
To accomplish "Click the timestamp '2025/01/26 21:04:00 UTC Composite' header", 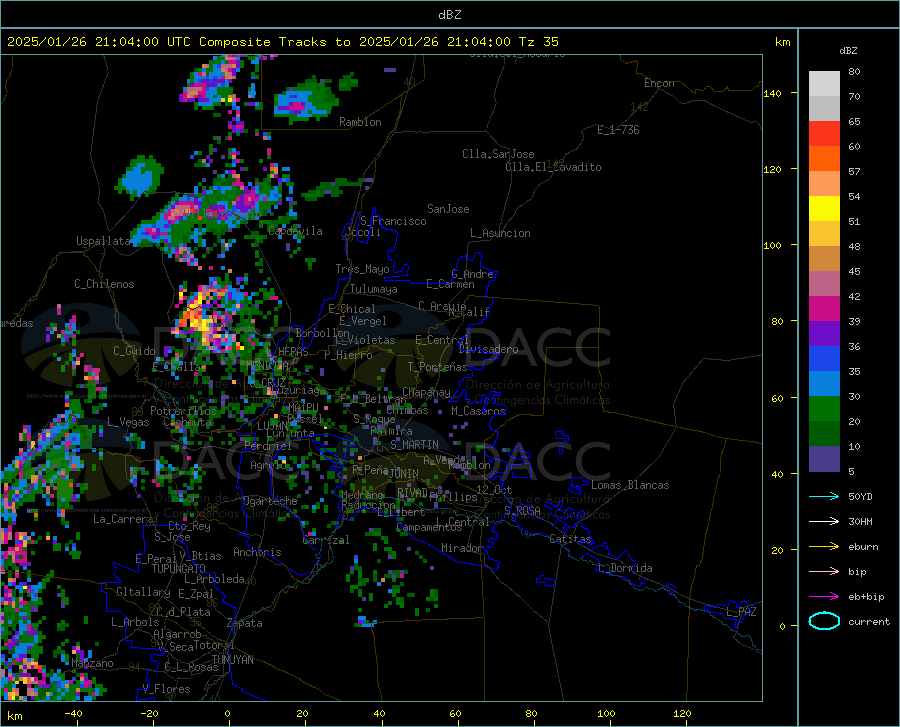I will coord(139,42).
